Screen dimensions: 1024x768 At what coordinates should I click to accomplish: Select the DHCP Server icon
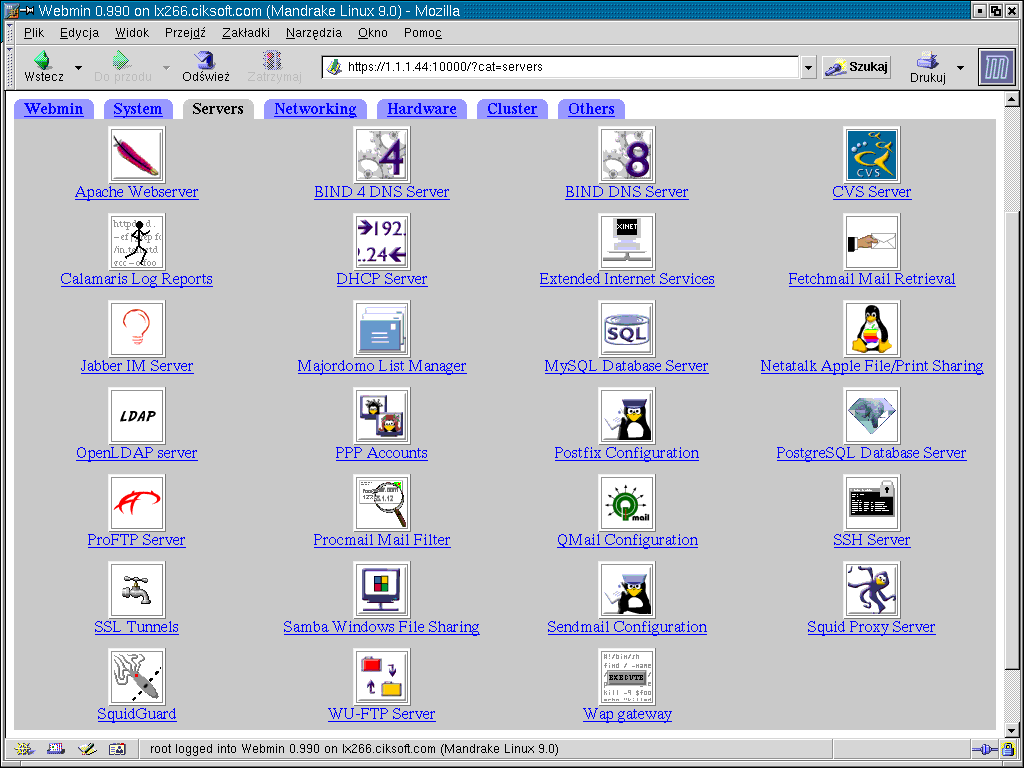point(381,242)
